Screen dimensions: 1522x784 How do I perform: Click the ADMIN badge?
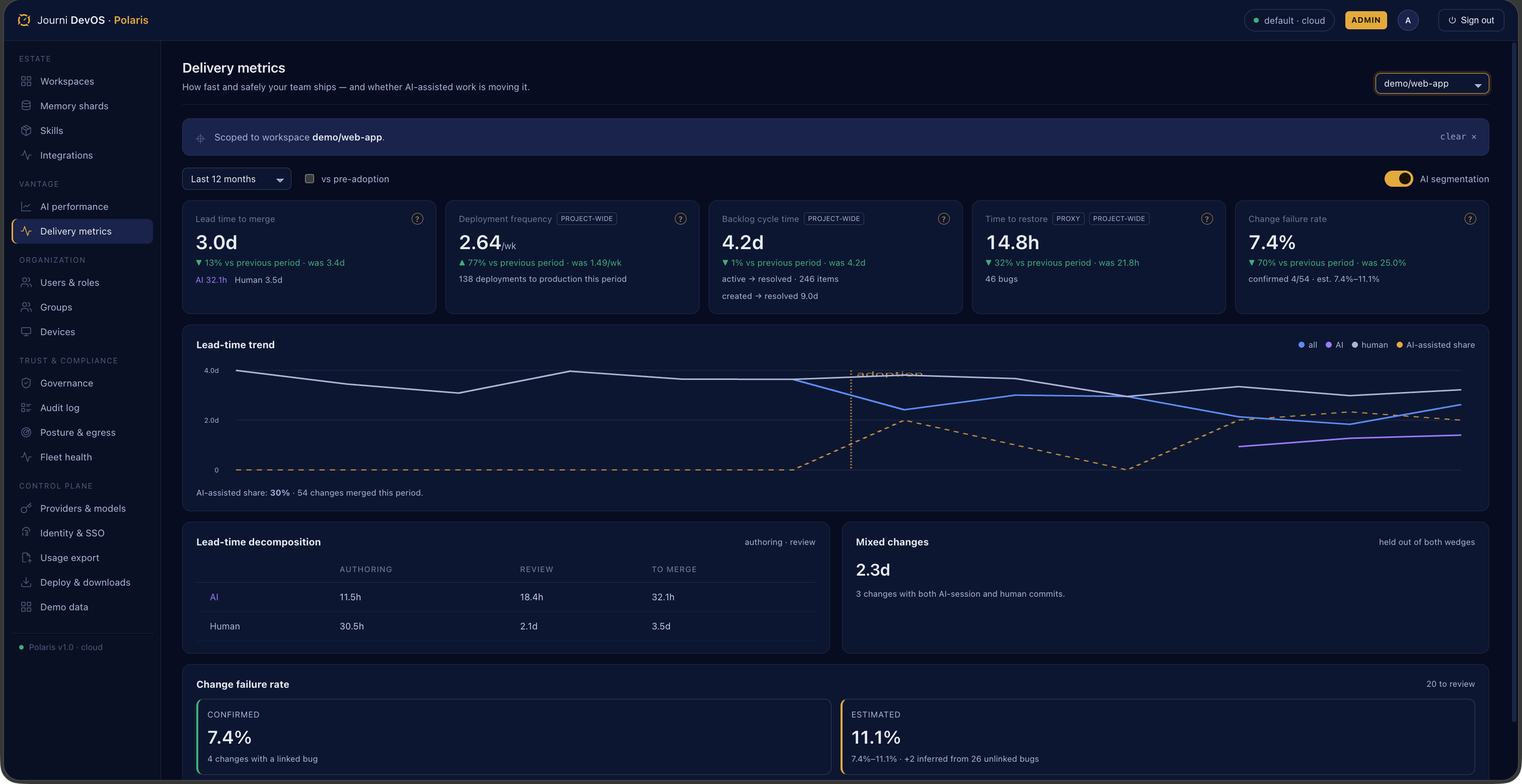pyautogui.click(x=1366, y=20)
